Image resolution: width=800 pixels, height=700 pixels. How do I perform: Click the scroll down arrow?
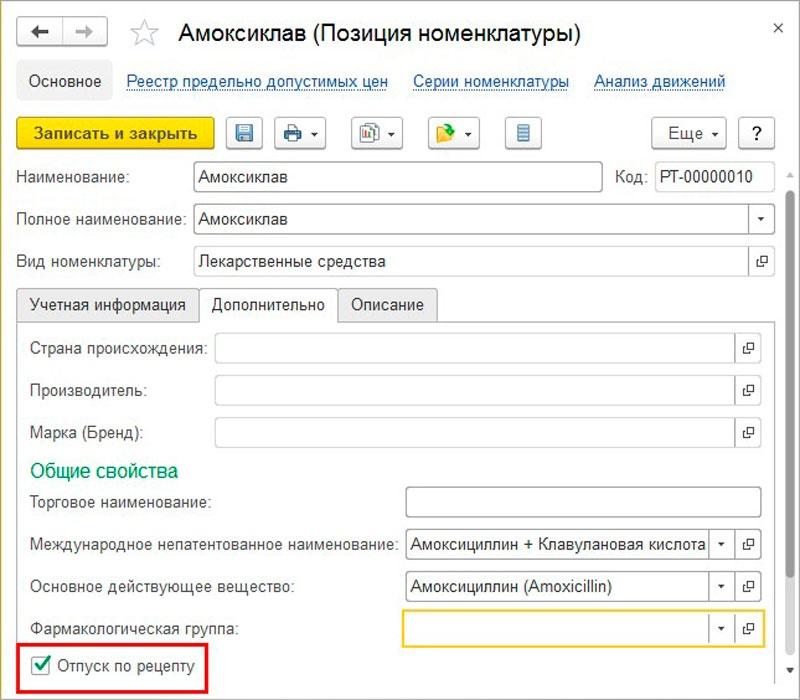pos(790,670)
